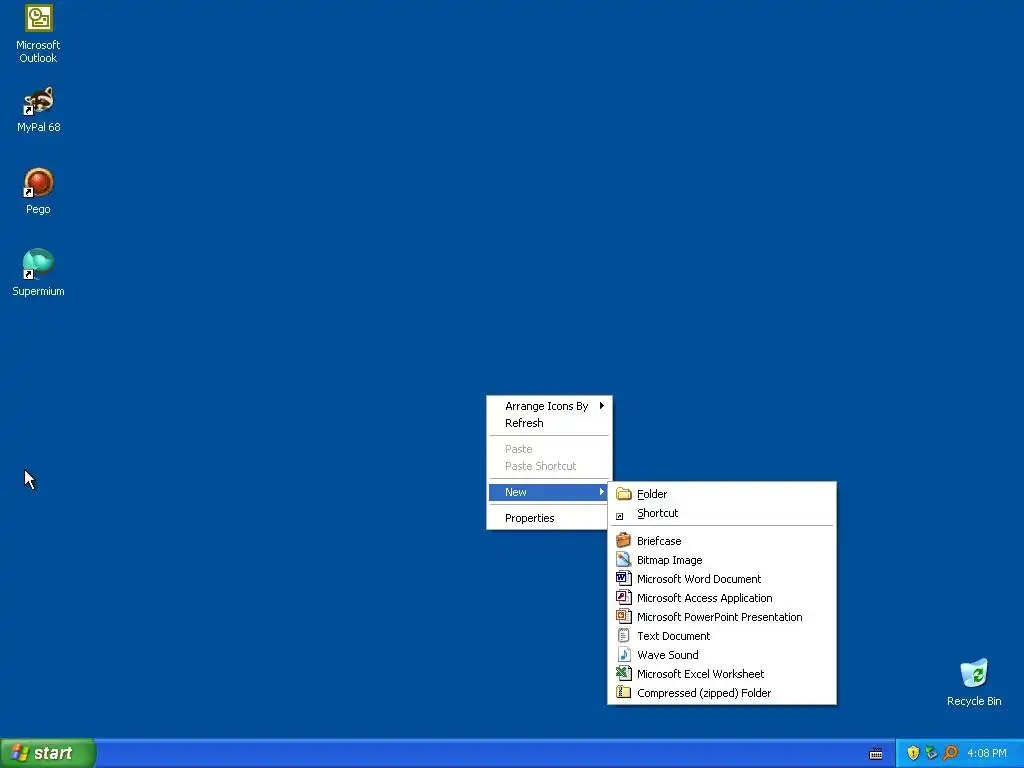The image size is (1024, 768).
Task: Choose Compressed (zipped) Folder label
Action: [x=704, y=692]
